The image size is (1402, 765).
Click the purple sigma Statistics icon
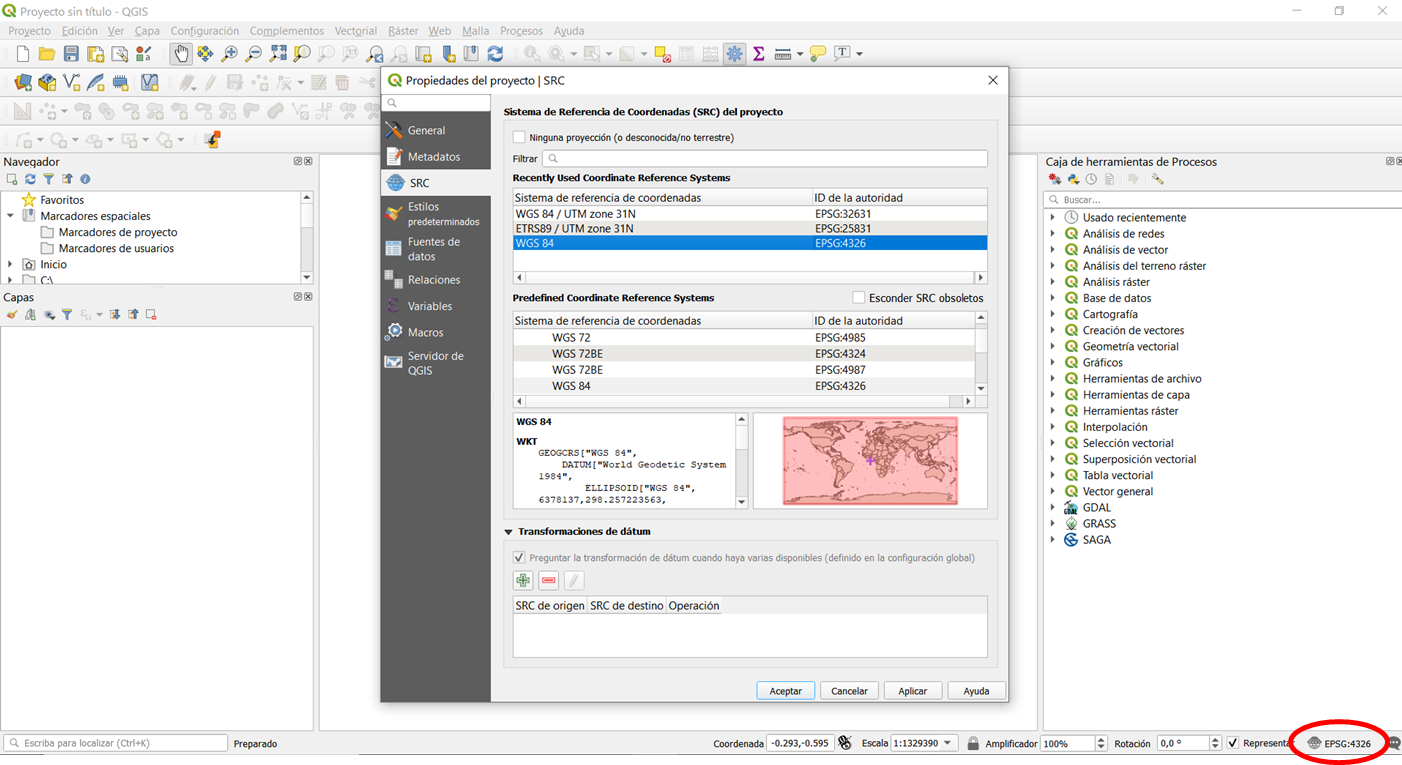759,54
